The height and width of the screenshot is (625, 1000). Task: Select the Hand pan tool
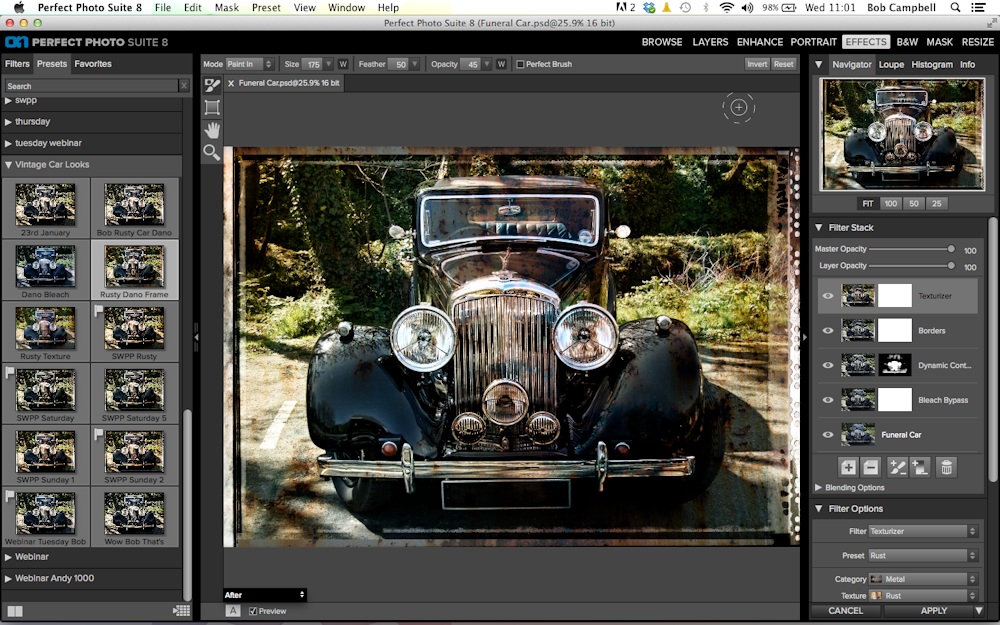pos(212,130)
